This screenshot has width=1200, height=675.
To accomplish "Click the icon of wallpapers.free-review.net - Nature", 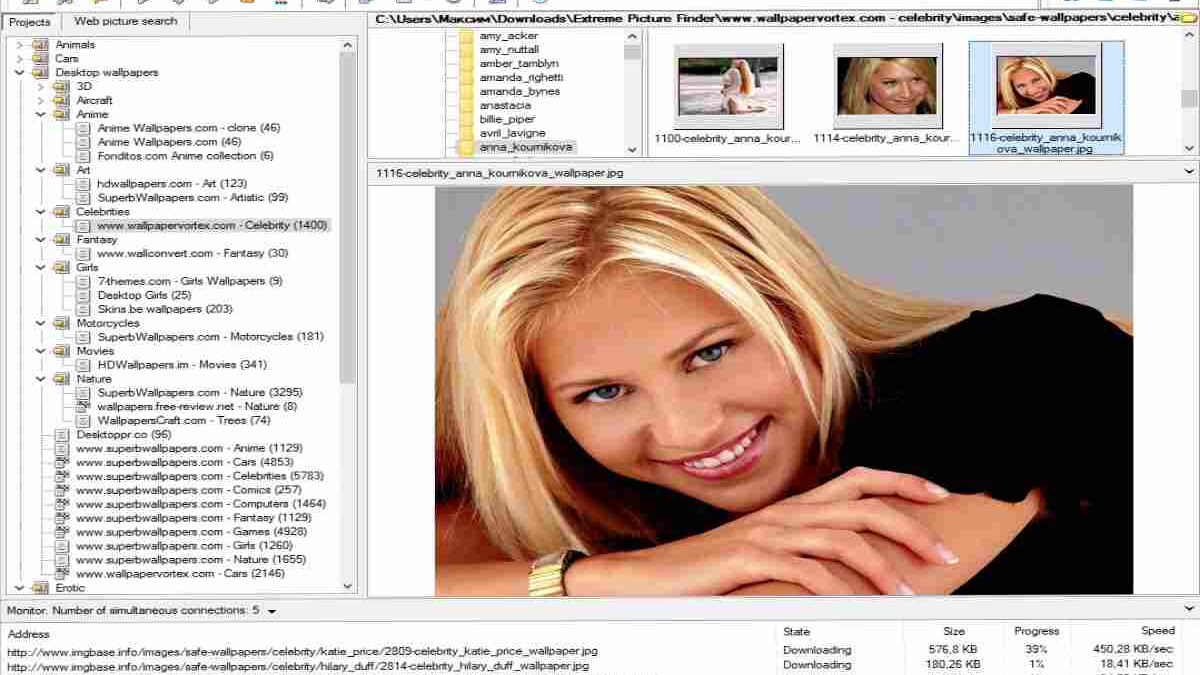I will point(84,407).
